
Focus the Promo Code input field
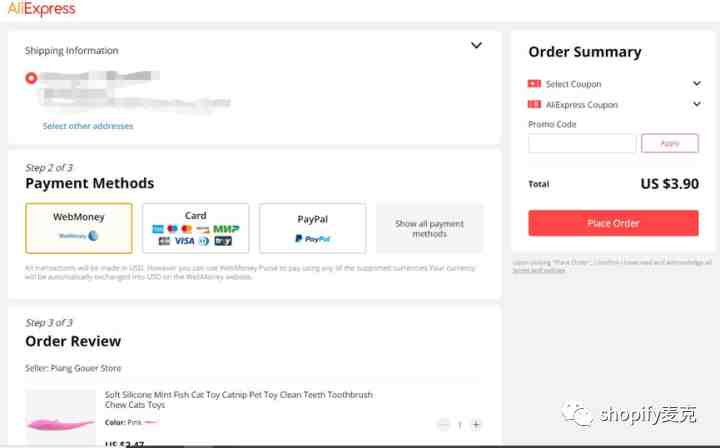(x=582, y=143)
